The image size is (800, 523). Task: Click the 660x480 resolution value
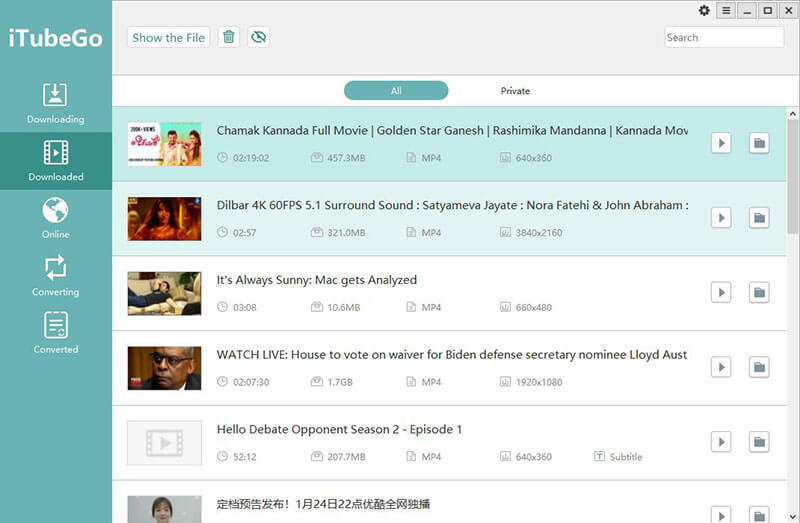click(x=534, y=308)
